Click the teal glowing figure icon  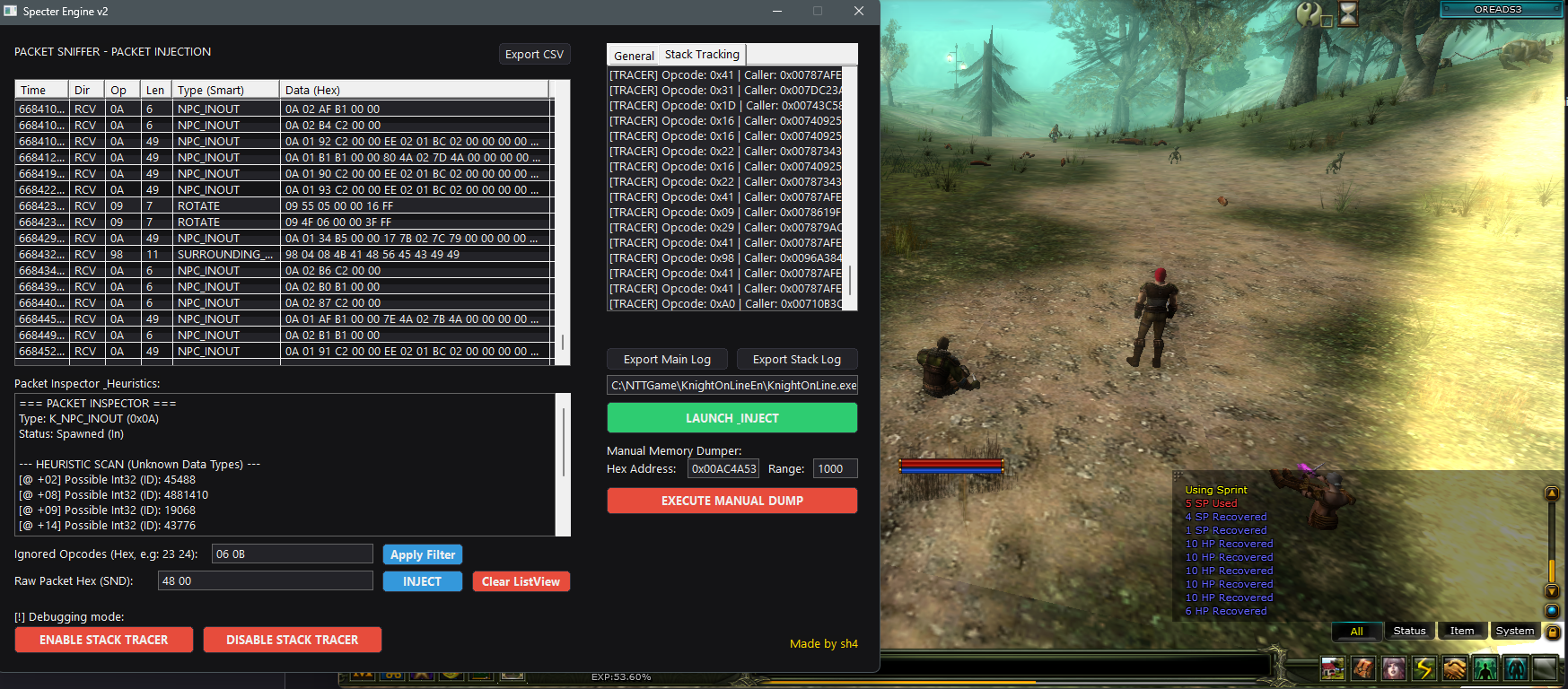pyautogui.click(x=1516, y=668)
